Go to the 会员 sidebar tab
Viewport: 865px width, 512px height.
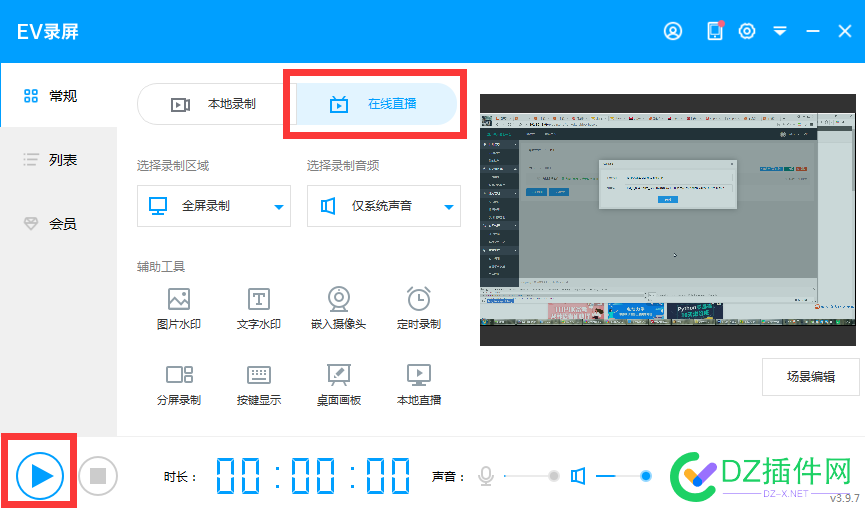point(58,223)
